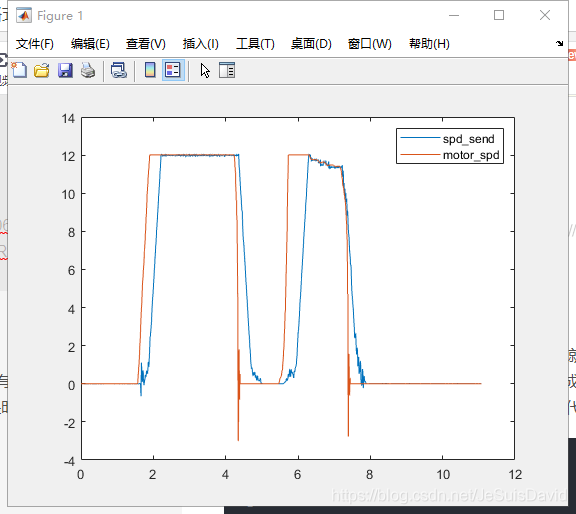Close the Figure 1 window

point(545,15)
